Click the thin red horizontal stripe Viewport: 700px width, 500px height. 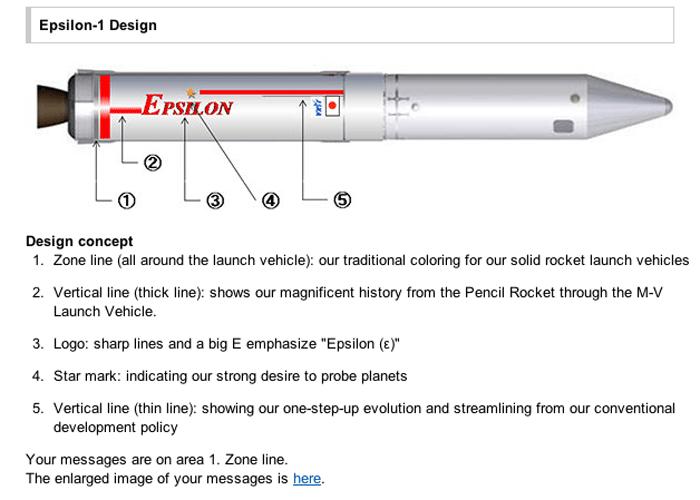point(271,92)
